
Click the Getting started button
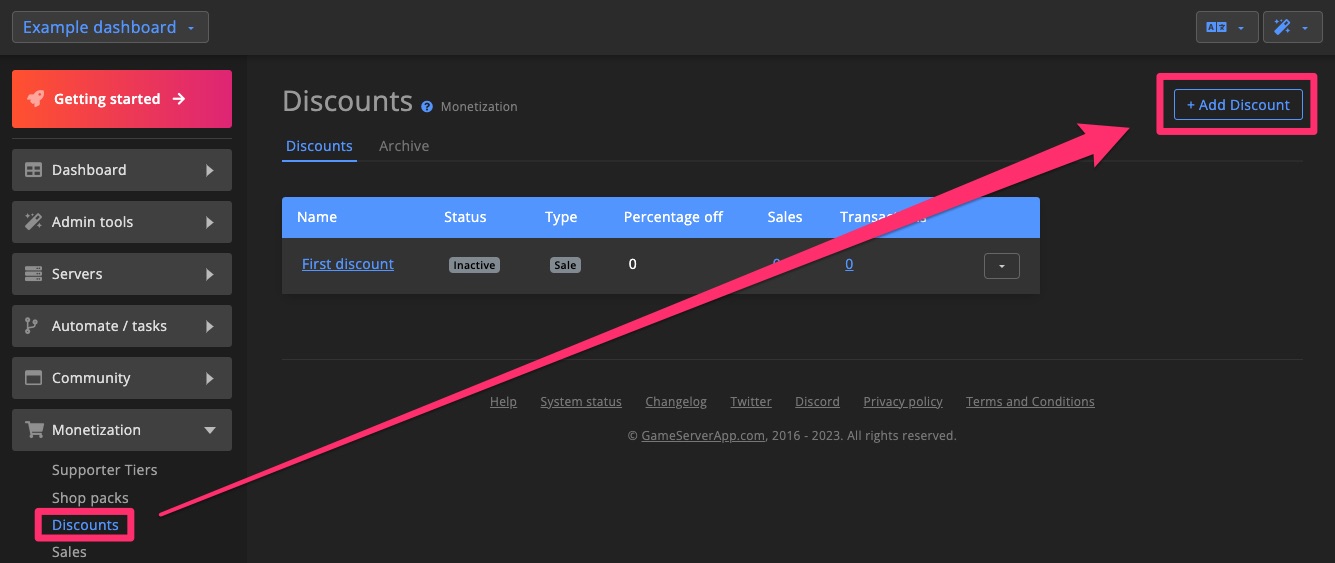(122, 99)
